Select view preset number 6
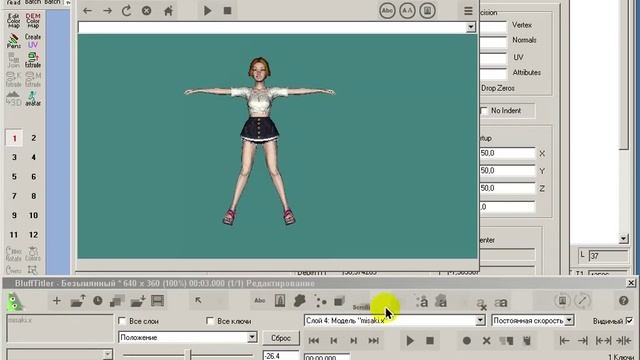 33,177
